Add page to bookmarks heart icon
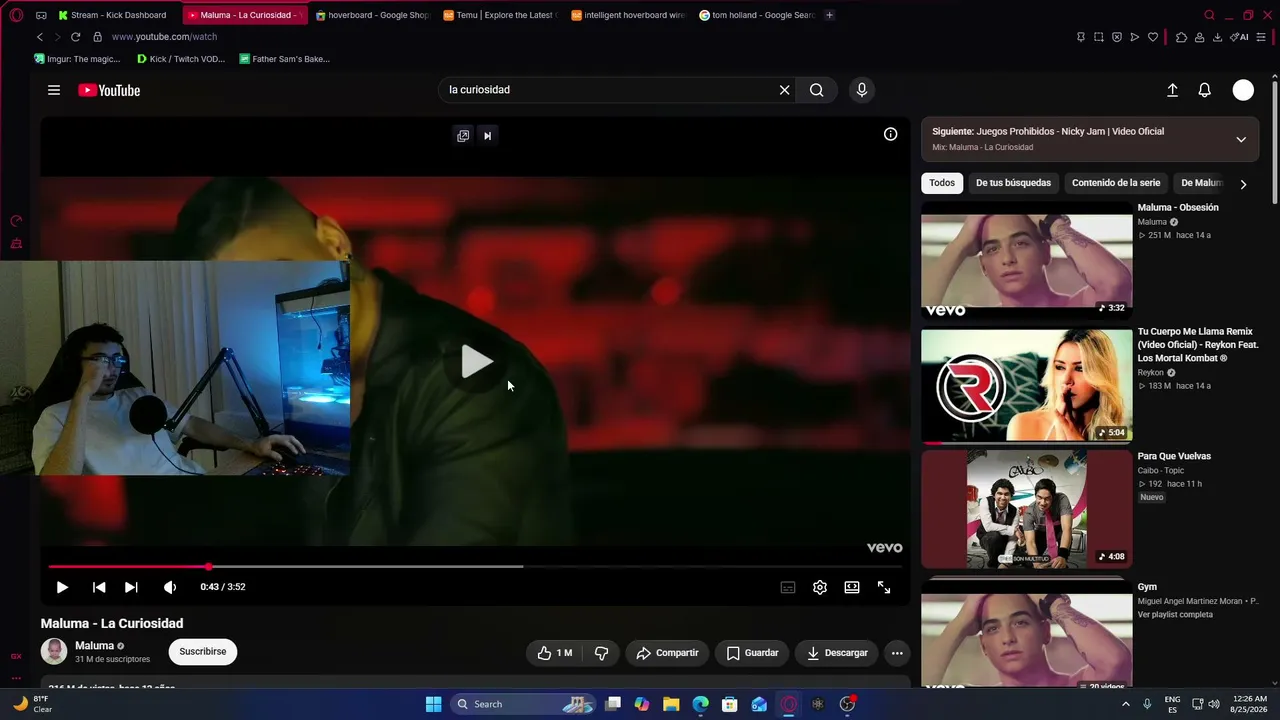This screenshot has width=1280, height=720. pyautogui.click(x=1153, y=37)
